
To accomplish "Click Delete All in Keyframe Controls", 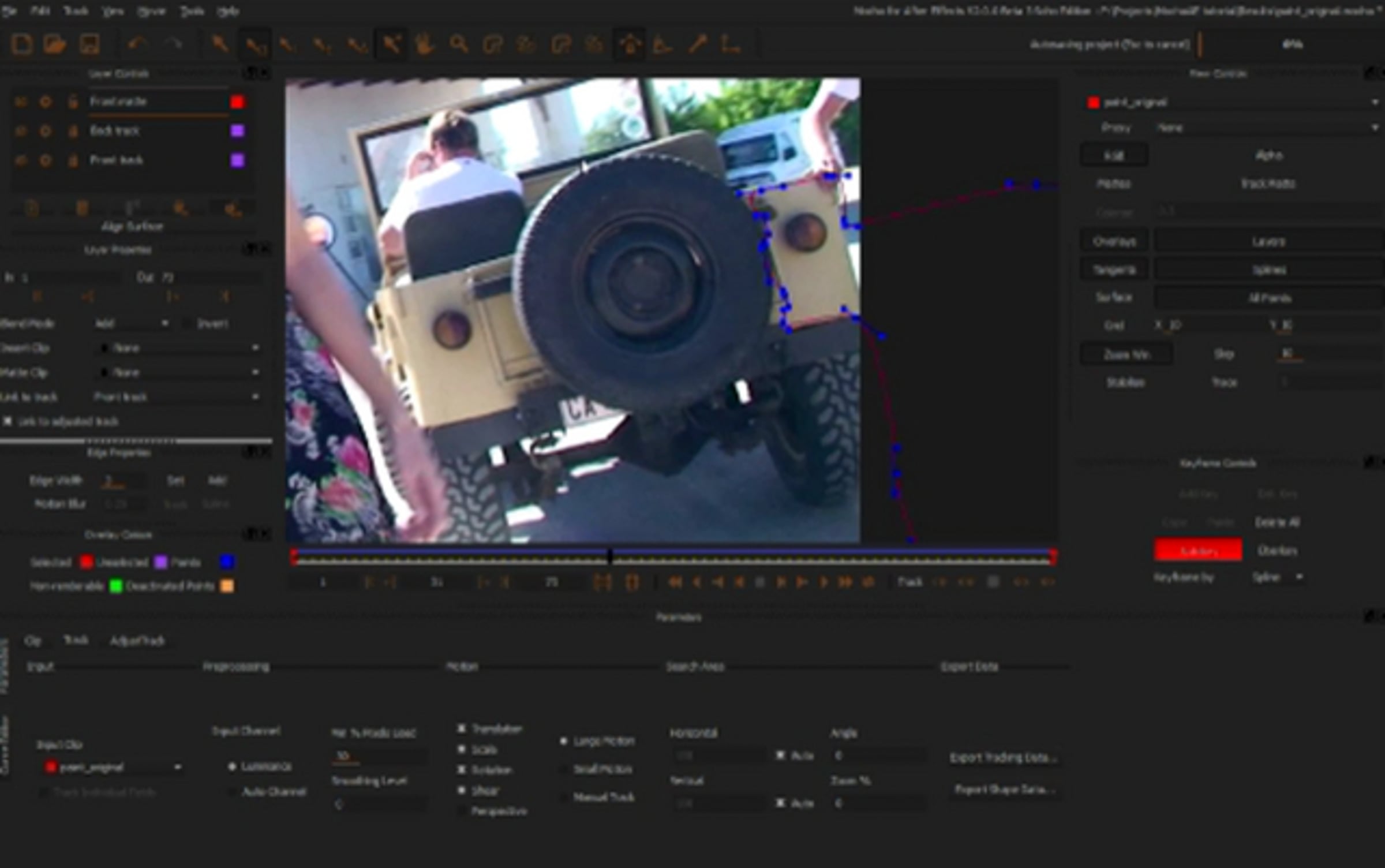I will 1277,522.
